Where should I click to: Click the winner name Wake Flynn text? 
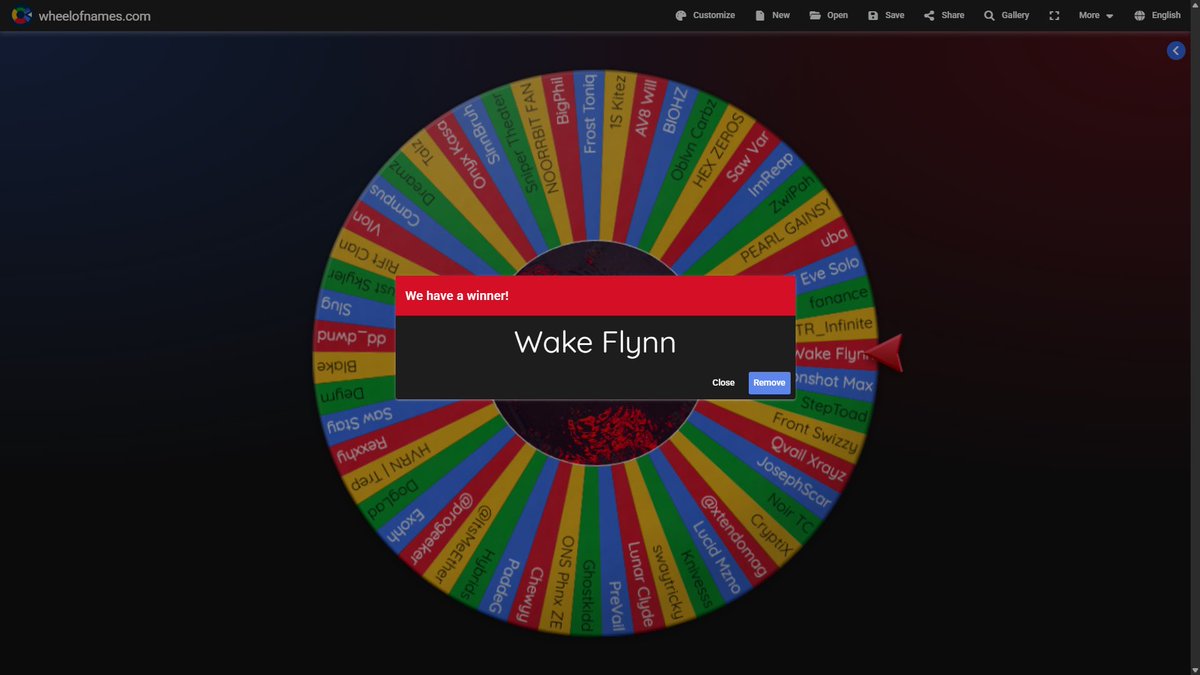(x=595, y=342)
